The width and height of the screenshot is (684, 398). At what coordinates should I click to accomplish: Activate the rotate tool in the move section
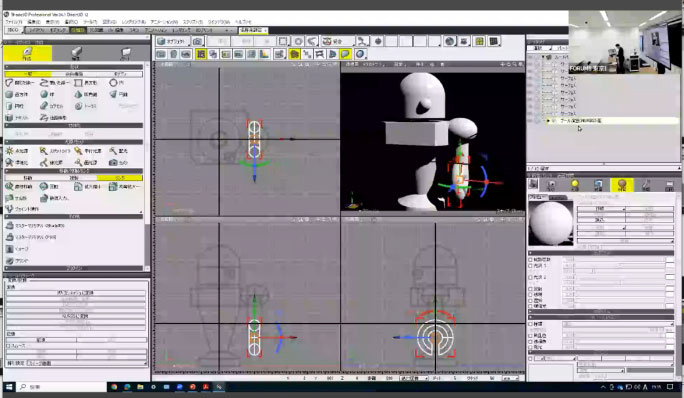pyautogui.click(x=49, y=187)
